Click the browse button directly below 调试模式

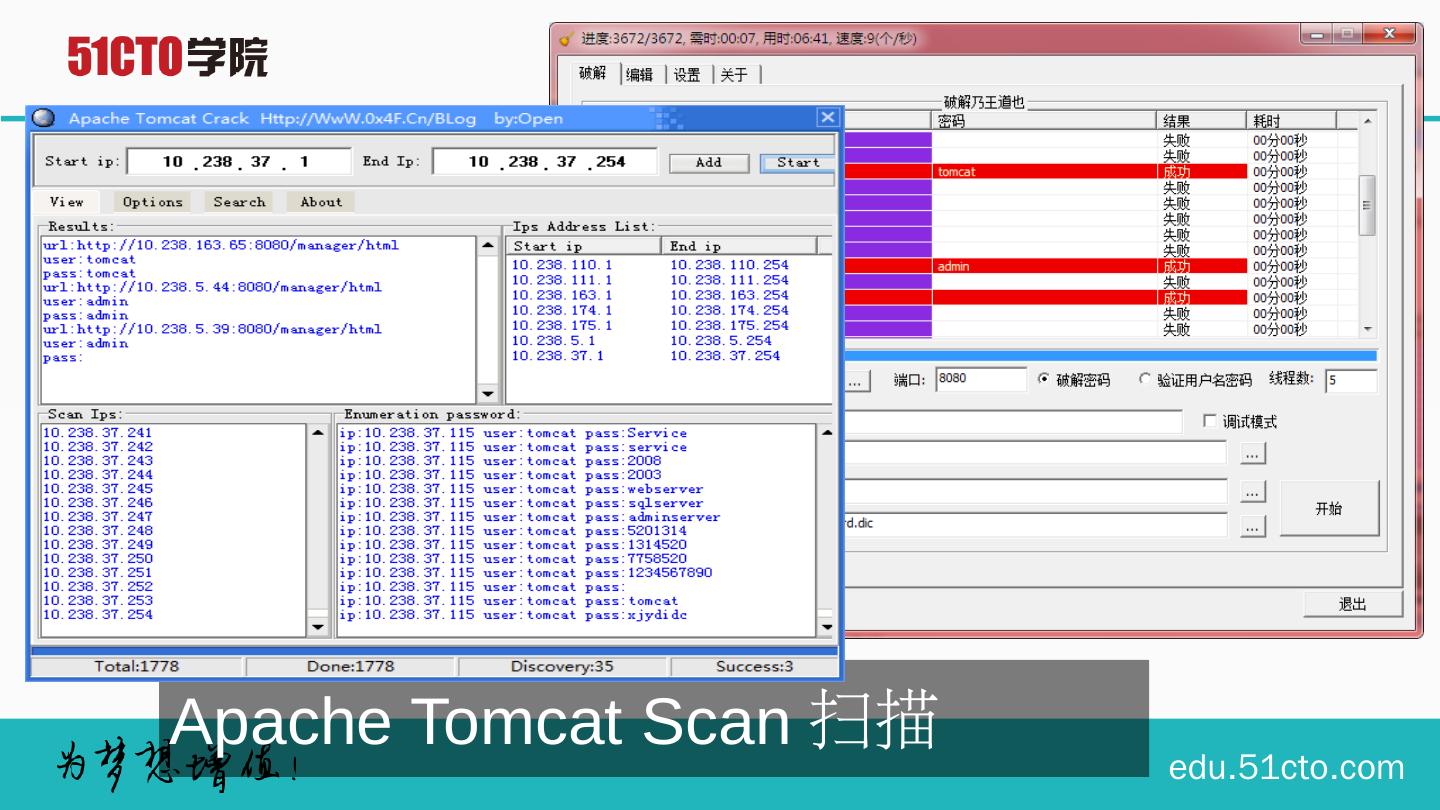1253,453
